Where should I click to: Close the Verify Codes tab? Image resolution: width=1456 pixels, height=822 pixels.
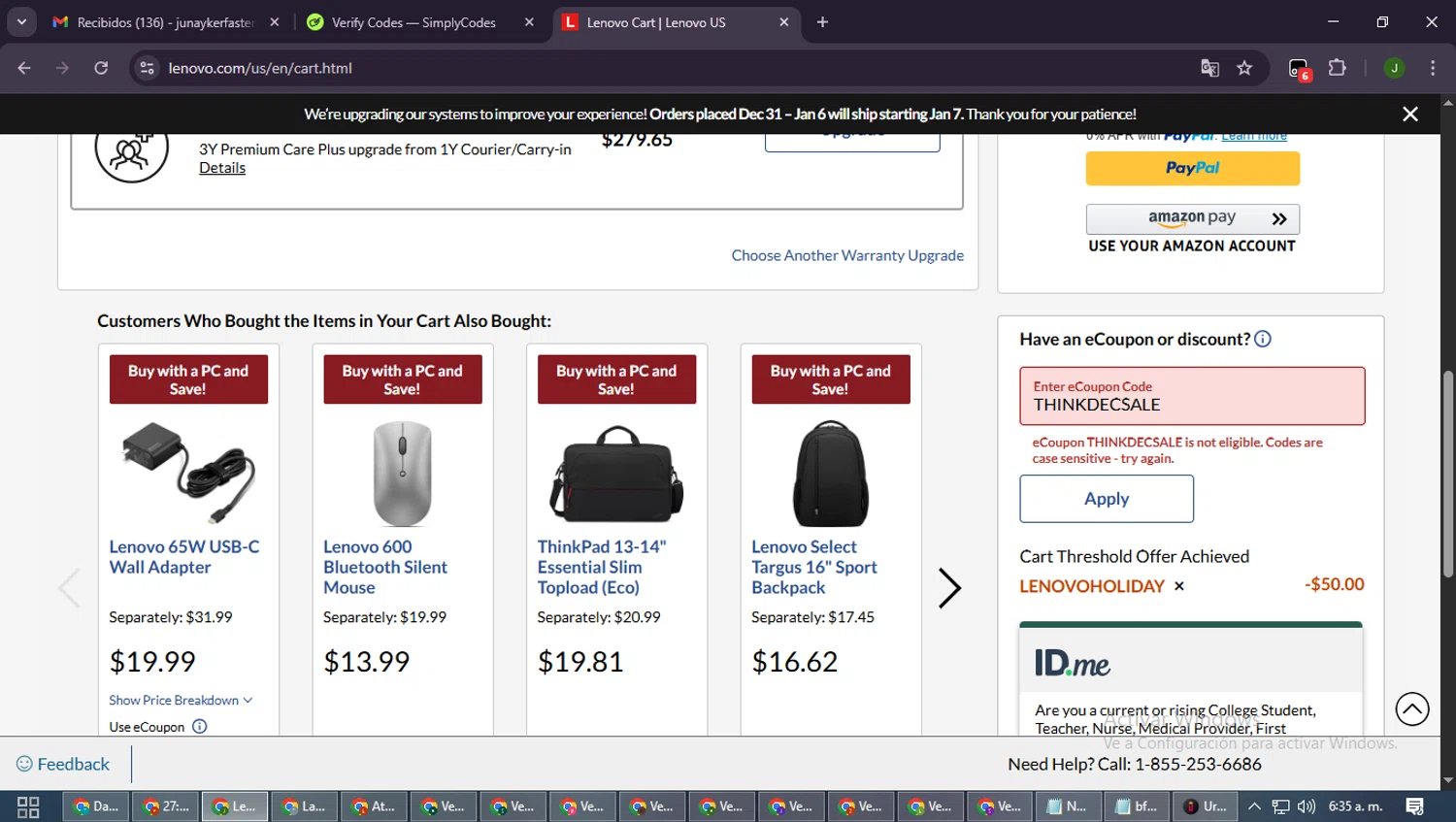529,21
